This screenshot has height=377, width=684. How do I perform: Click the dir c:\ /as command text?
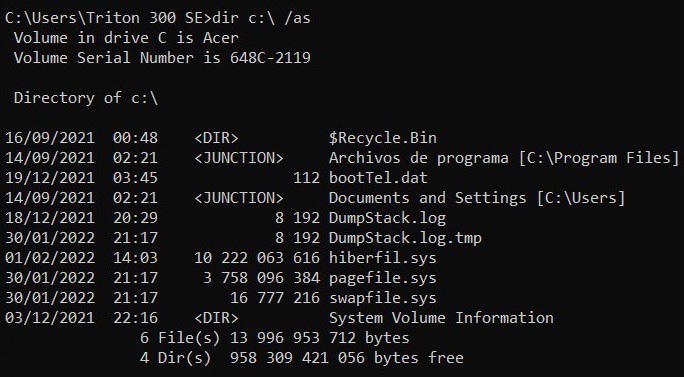click(261, 18)
